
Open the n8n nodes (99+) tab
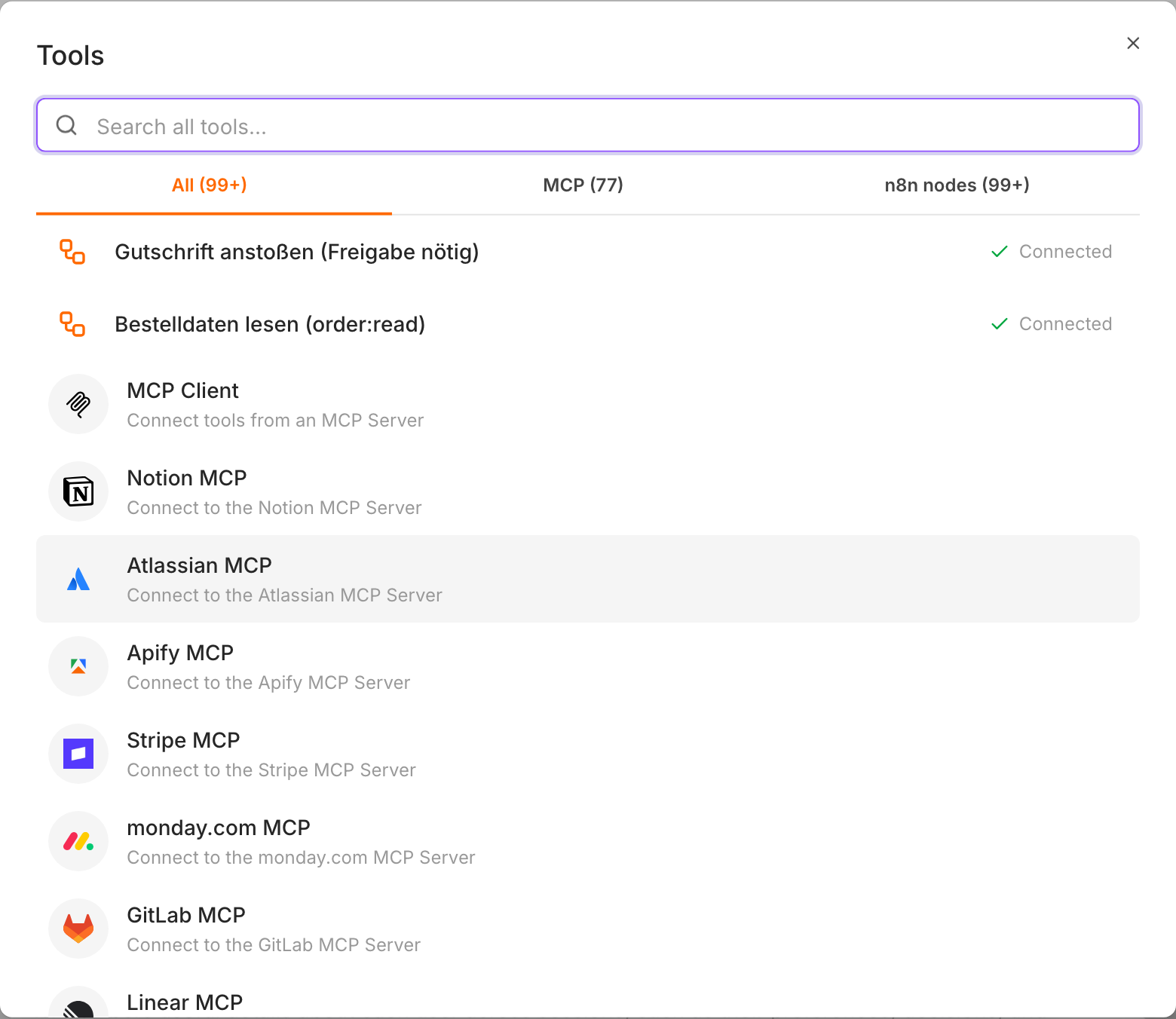(957, 185)
